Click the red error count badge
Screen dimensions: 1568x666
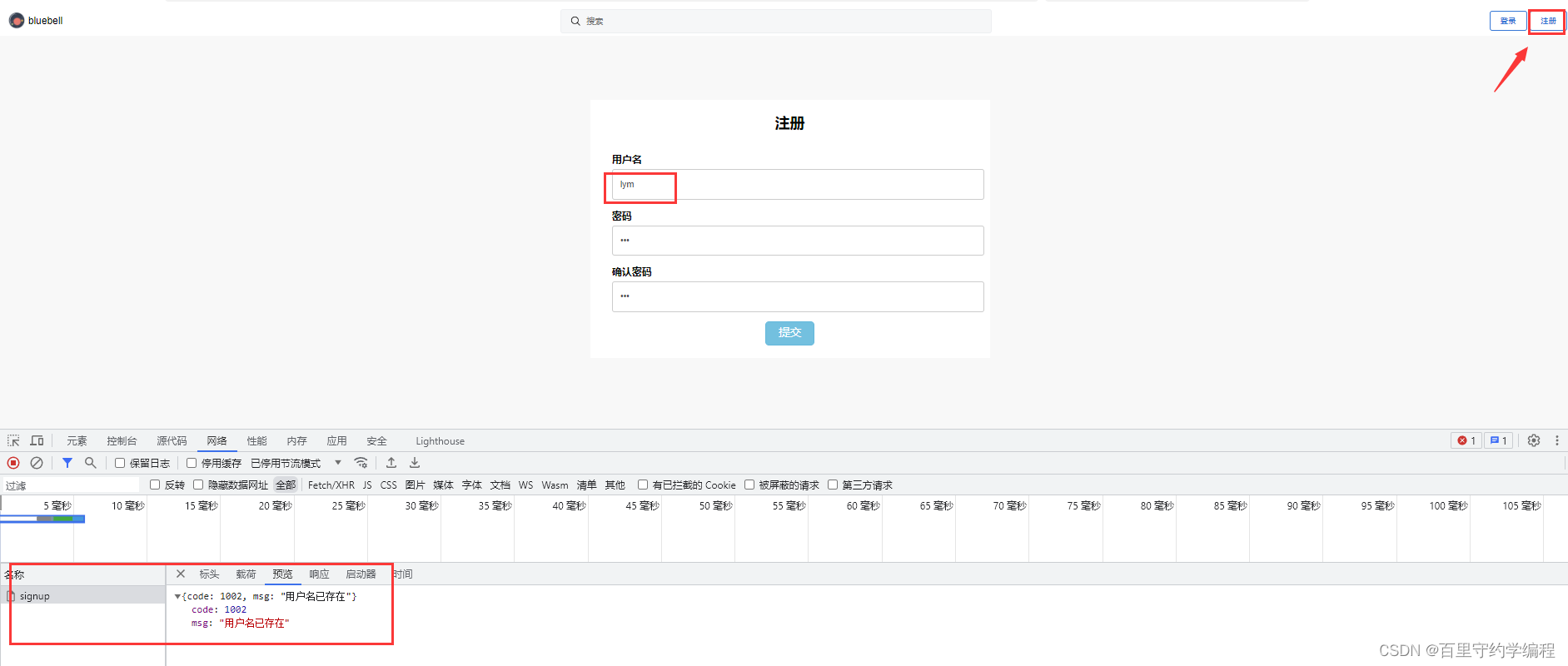(1466, 440)
